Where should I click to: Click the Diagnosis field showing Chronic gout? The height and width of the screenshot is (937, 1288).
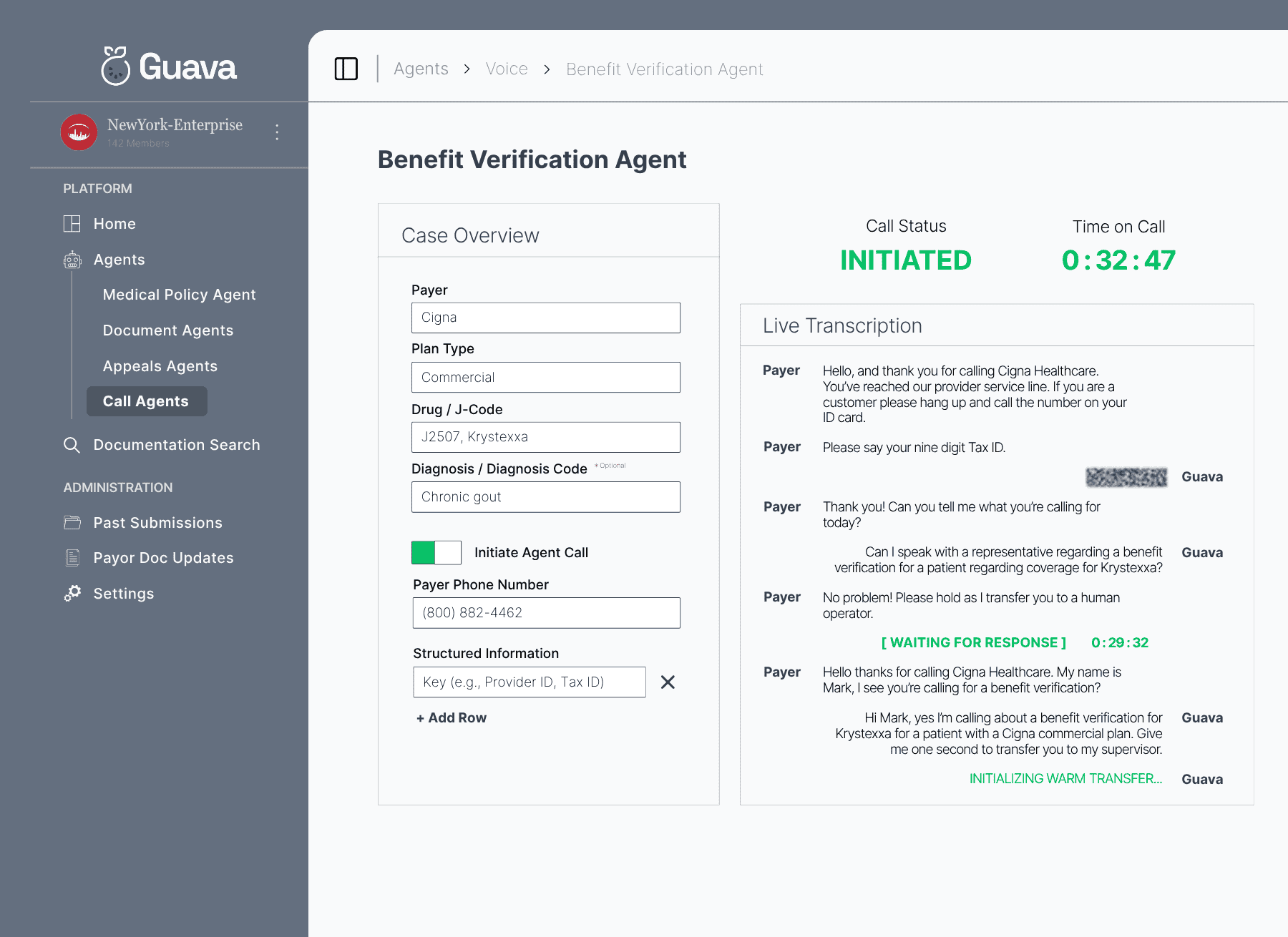click(545, 496)
